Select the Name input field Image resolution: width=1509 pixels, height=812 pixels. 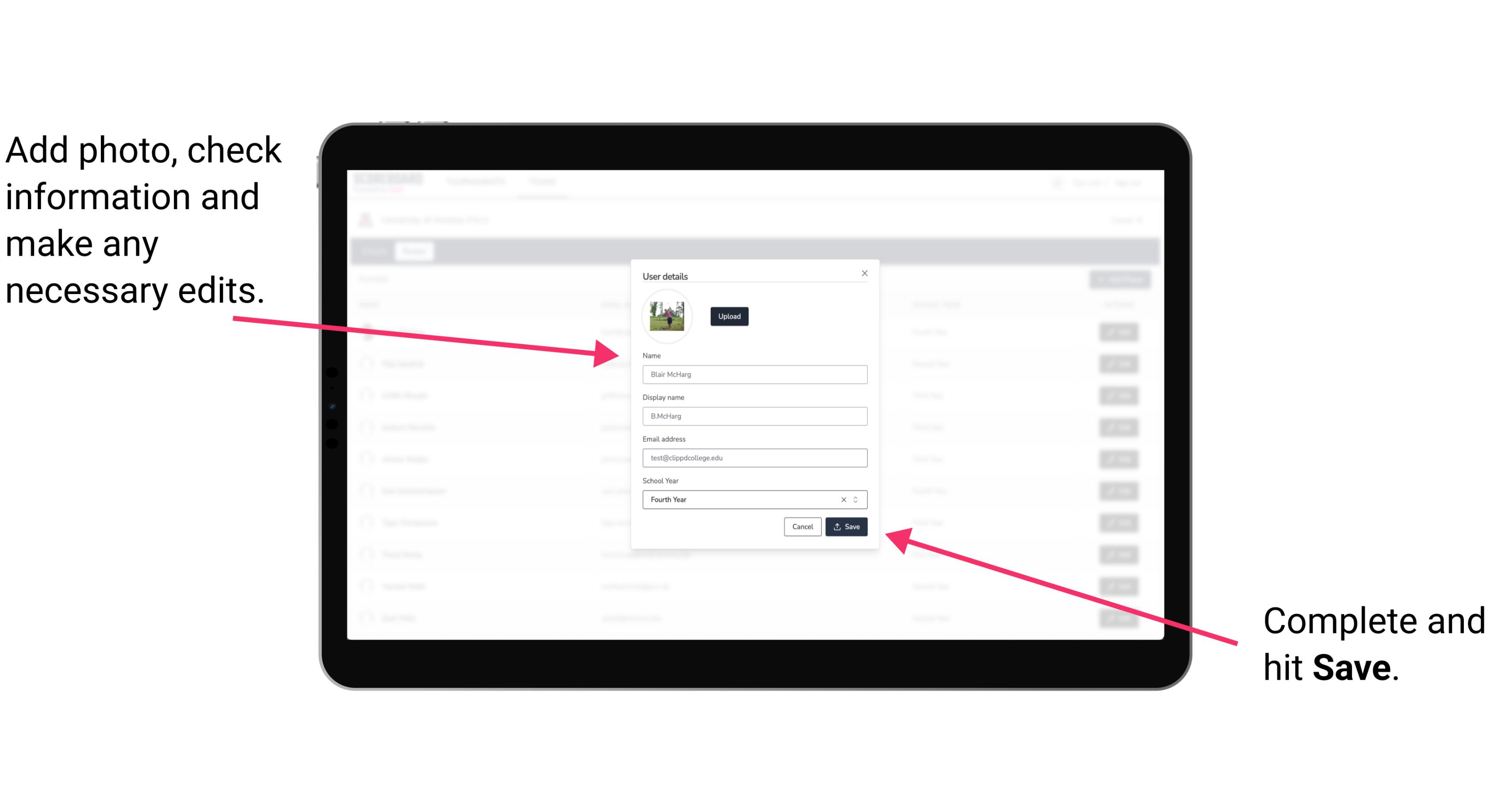coord(754,374)
